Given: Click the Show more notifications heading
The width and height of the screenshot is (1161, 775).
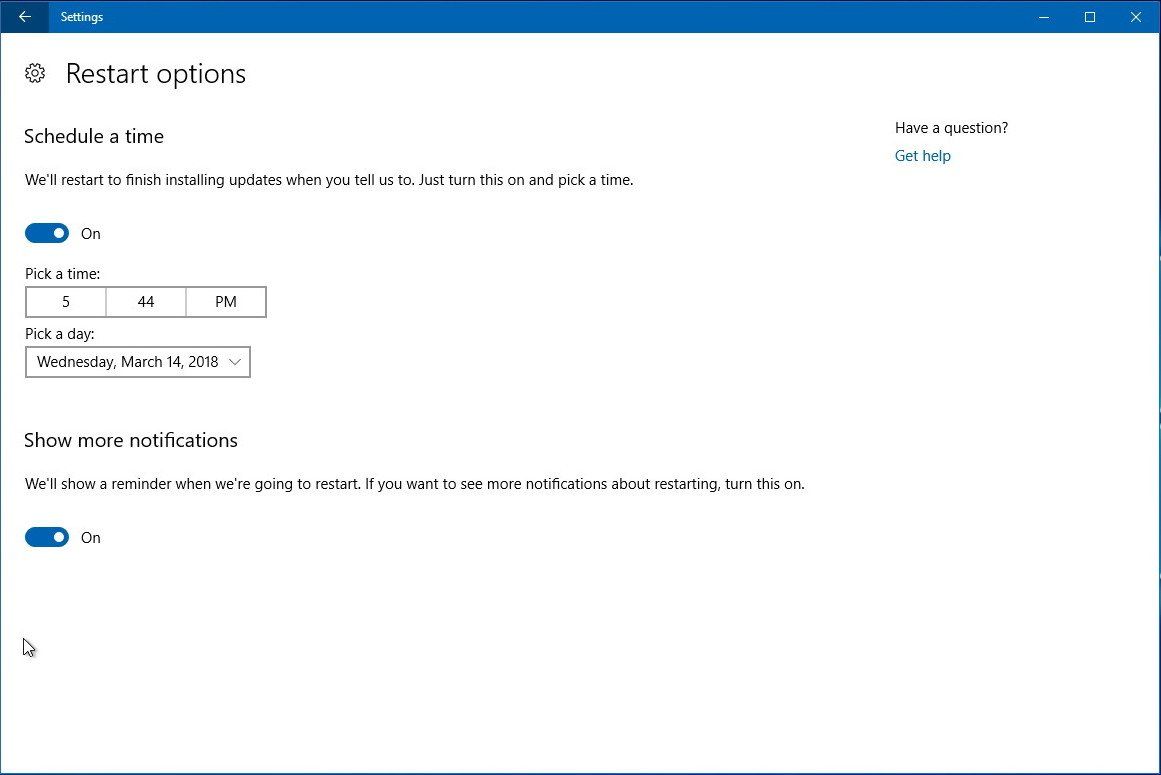Looking at the screenshot, I should pyautogui.click(x=130, y=440).
